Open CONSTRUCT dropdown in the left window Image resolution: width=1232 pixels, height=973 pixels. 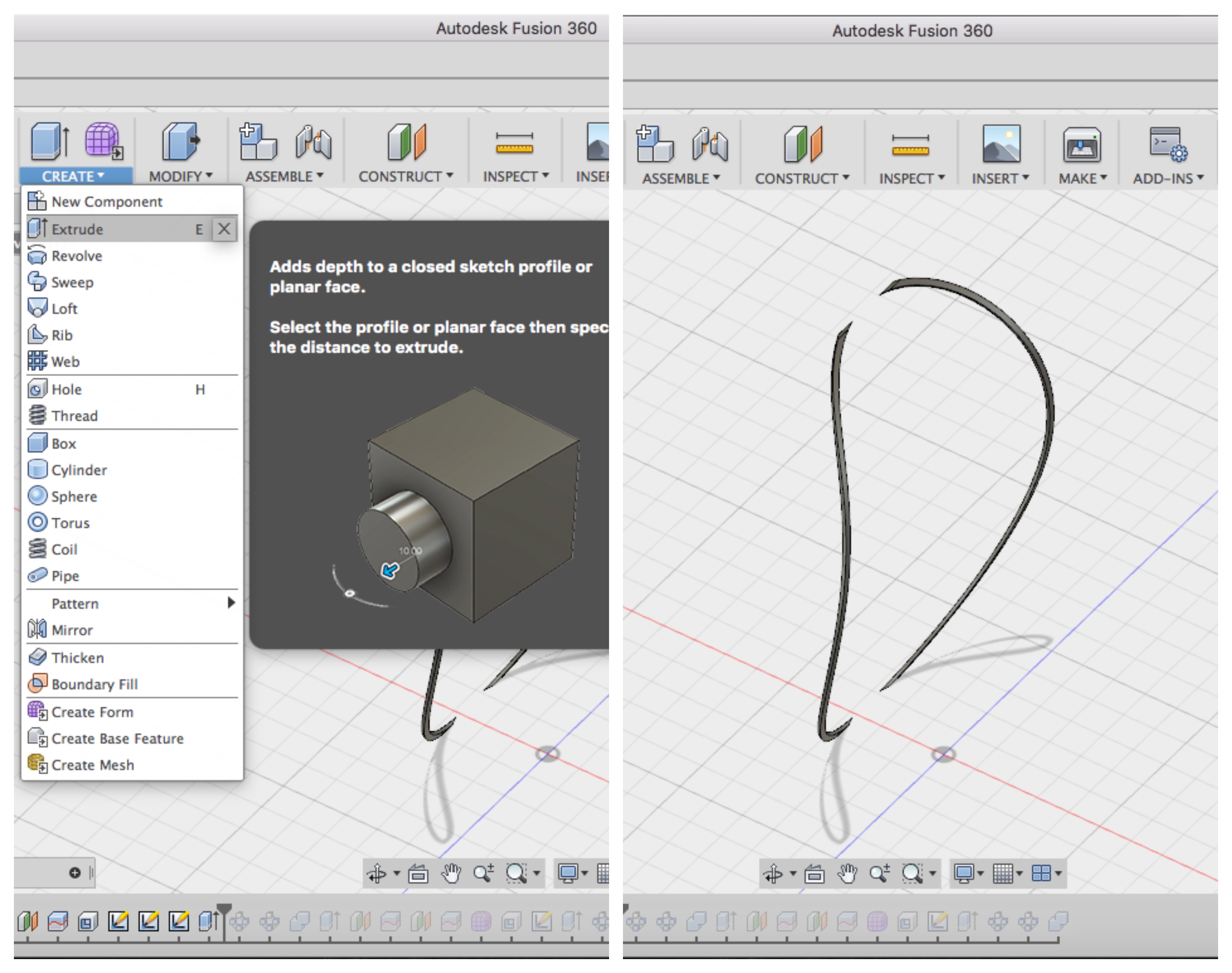pyautogui.click(x=406, y=177)
